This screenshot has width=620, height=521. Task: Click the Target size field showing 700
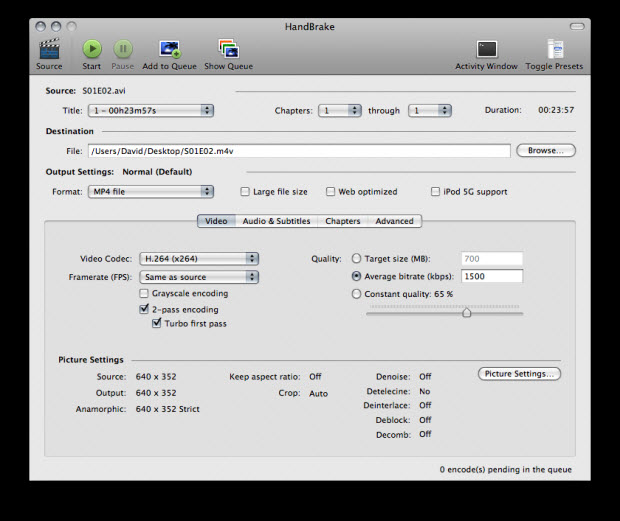point(492,259)
